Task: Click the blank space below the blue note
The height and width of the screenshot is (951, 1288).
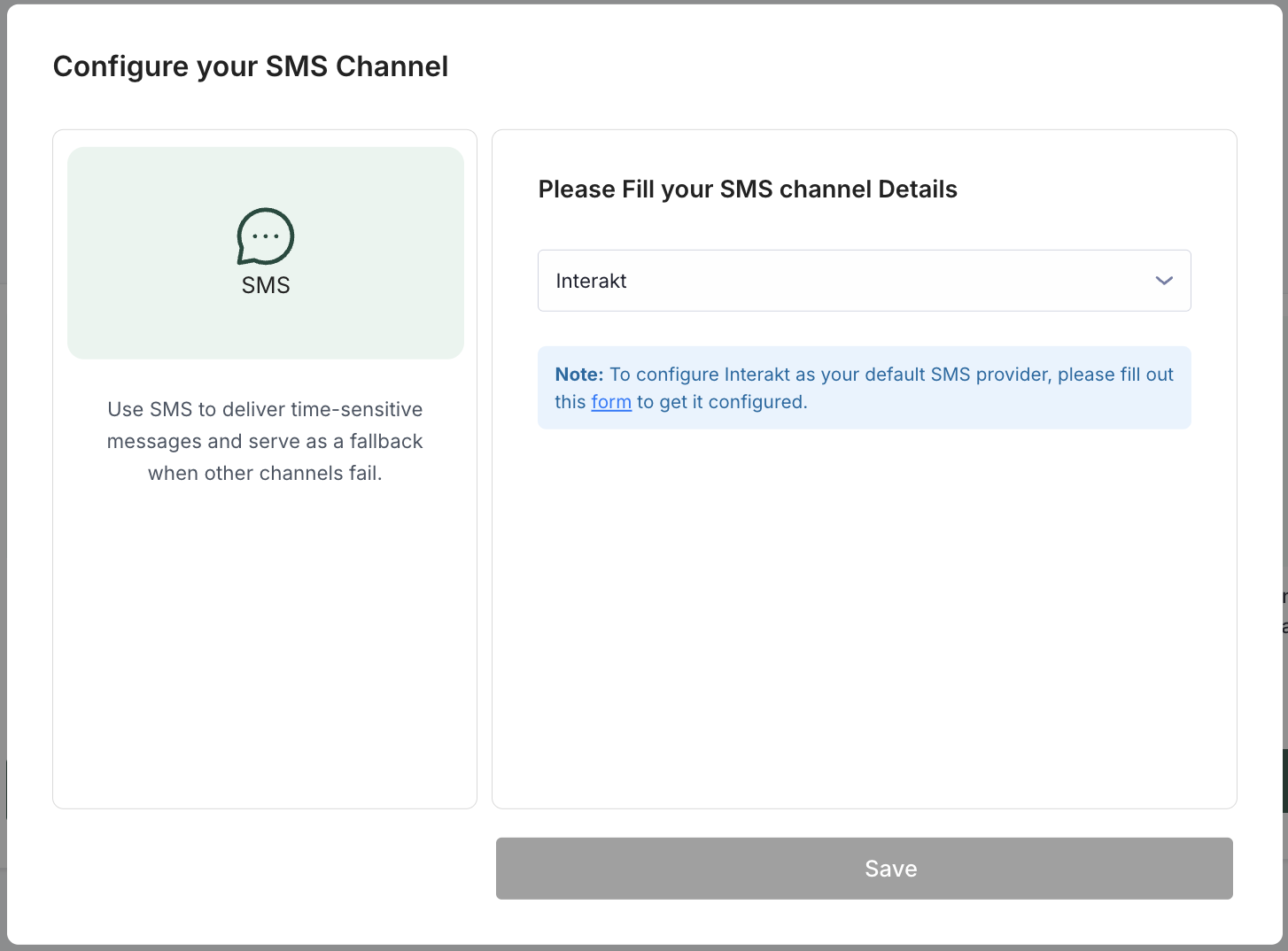Action: point(864,620)
